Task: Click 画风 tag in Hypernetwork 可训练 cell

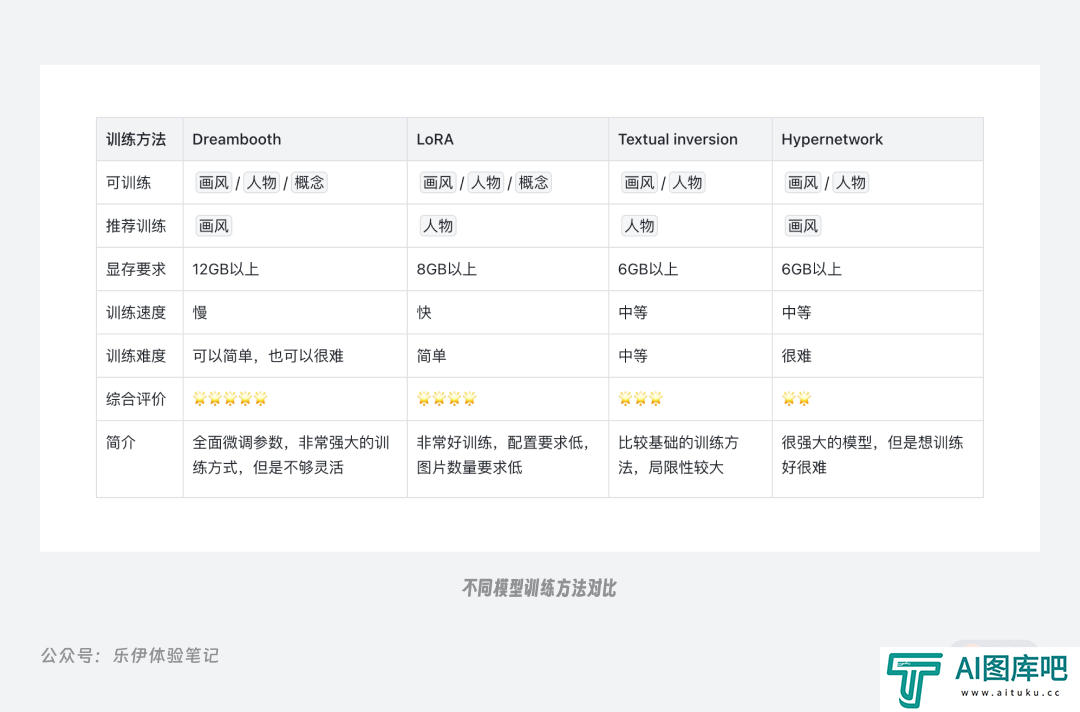Action: (x=803, y=182)
